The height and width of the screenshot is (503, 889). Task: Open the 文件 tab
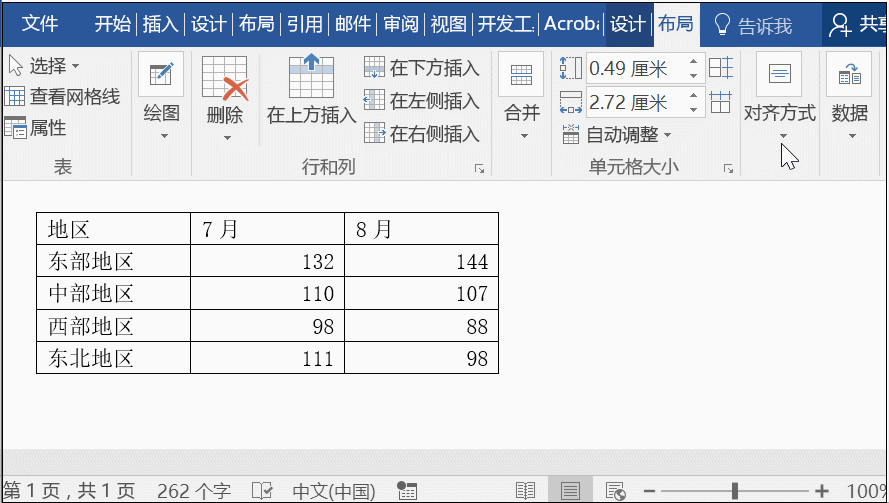(x=40, y=24)
